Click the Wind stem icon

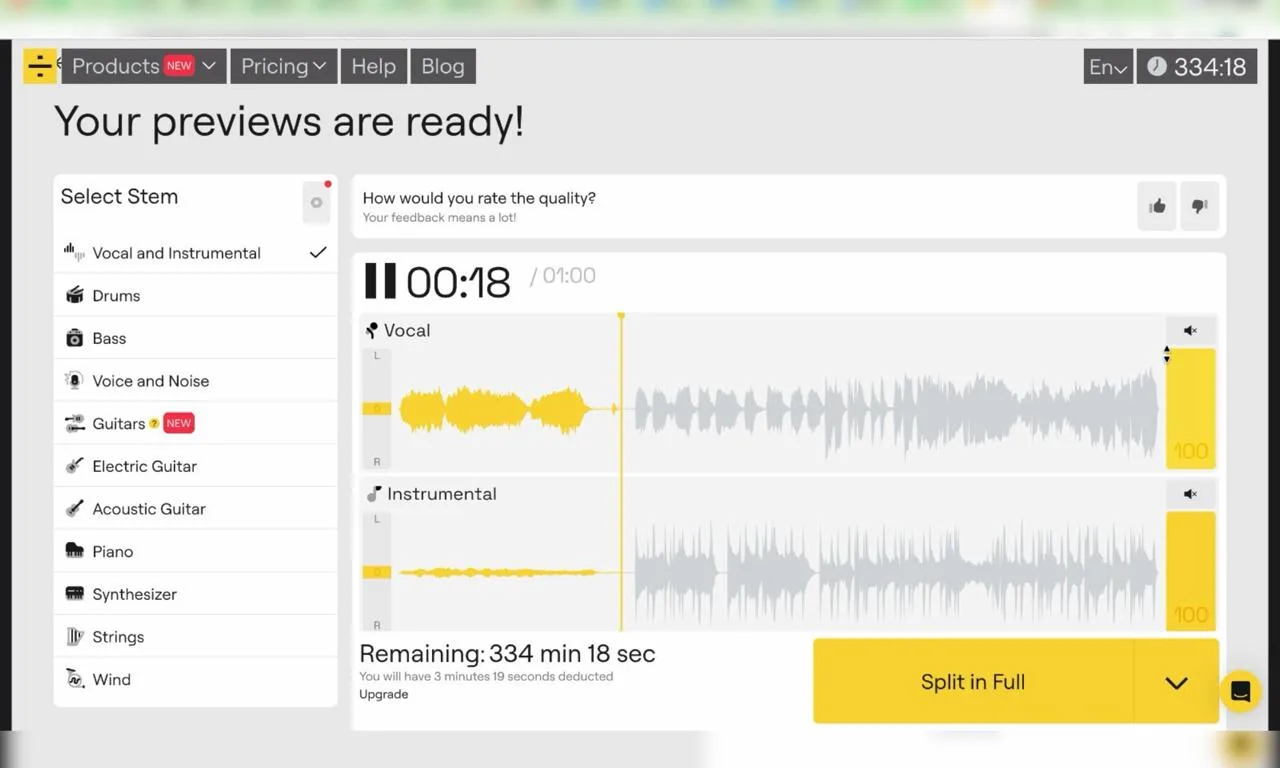(x=74, y=679)
